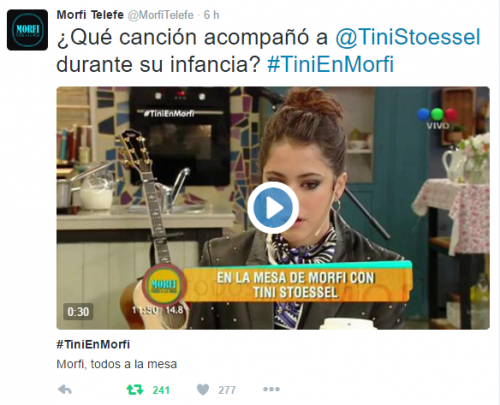Click the round Morfi logo in video banner

164,286
